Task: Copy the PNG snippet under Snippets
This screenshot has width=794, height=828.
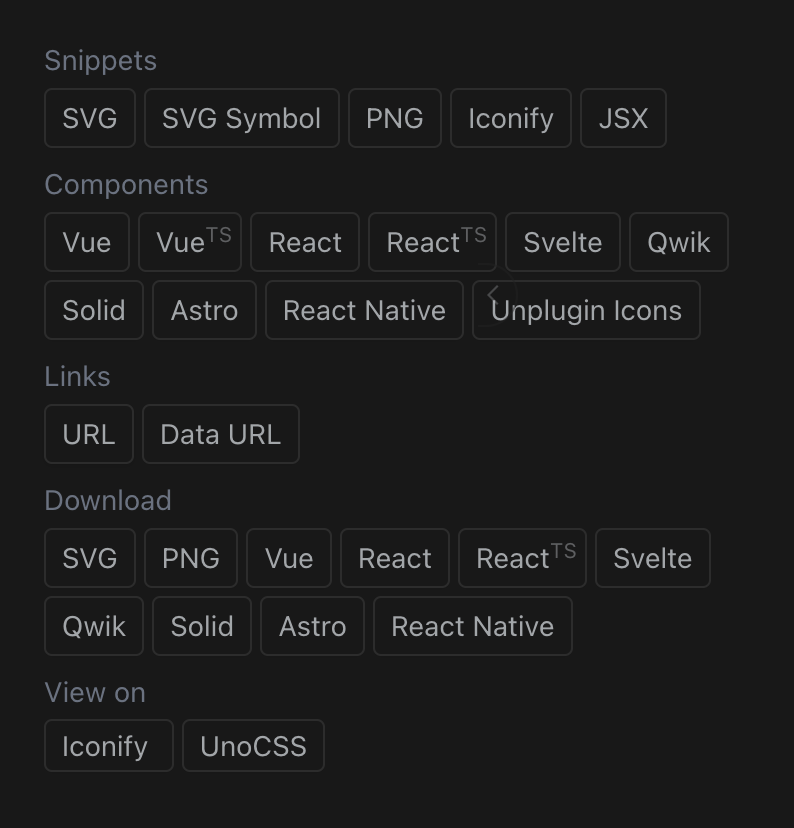Action: click(395, 118)
